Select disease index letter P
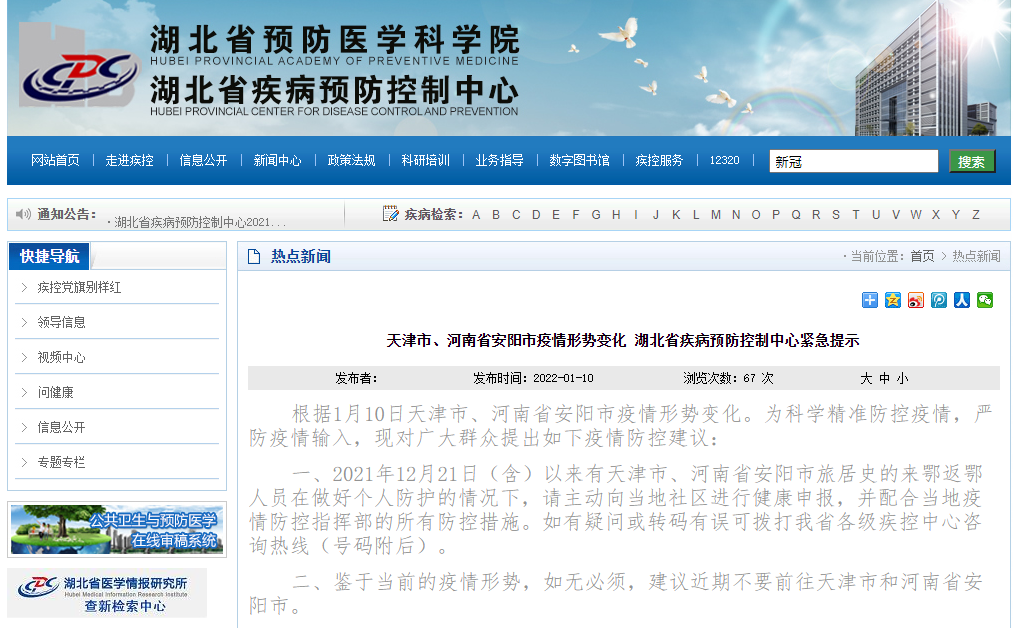 pyautogui.click(x=776, y=215)
